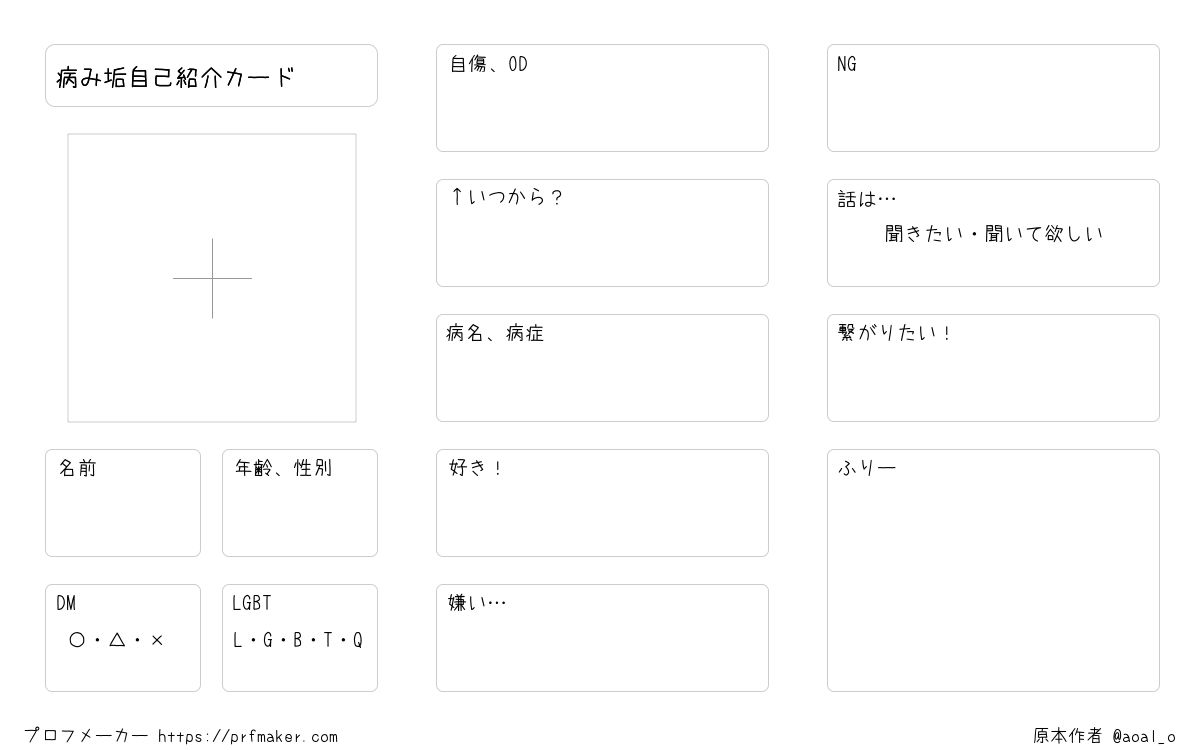Click the 嫌い… text box
Image resolution: width=1200 pixels, height=750 pixels.
pos(602,638)
